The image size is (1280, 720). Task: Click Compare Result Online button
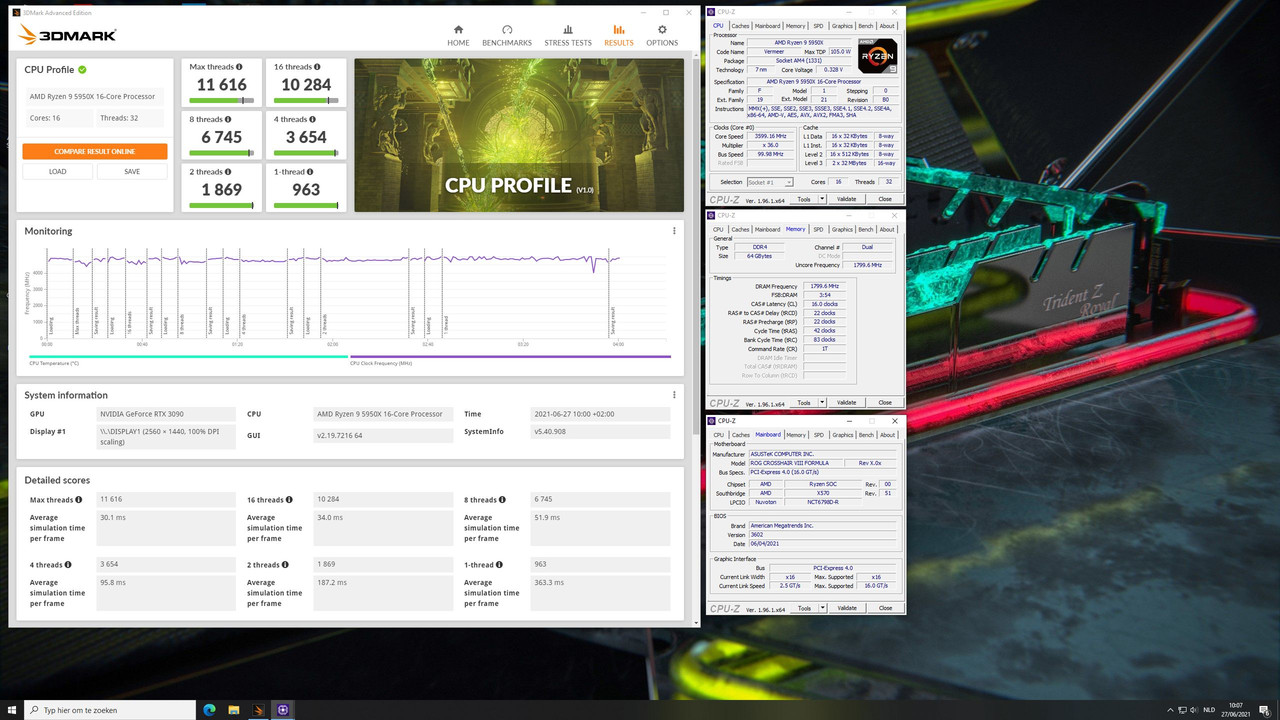[95, 151]
